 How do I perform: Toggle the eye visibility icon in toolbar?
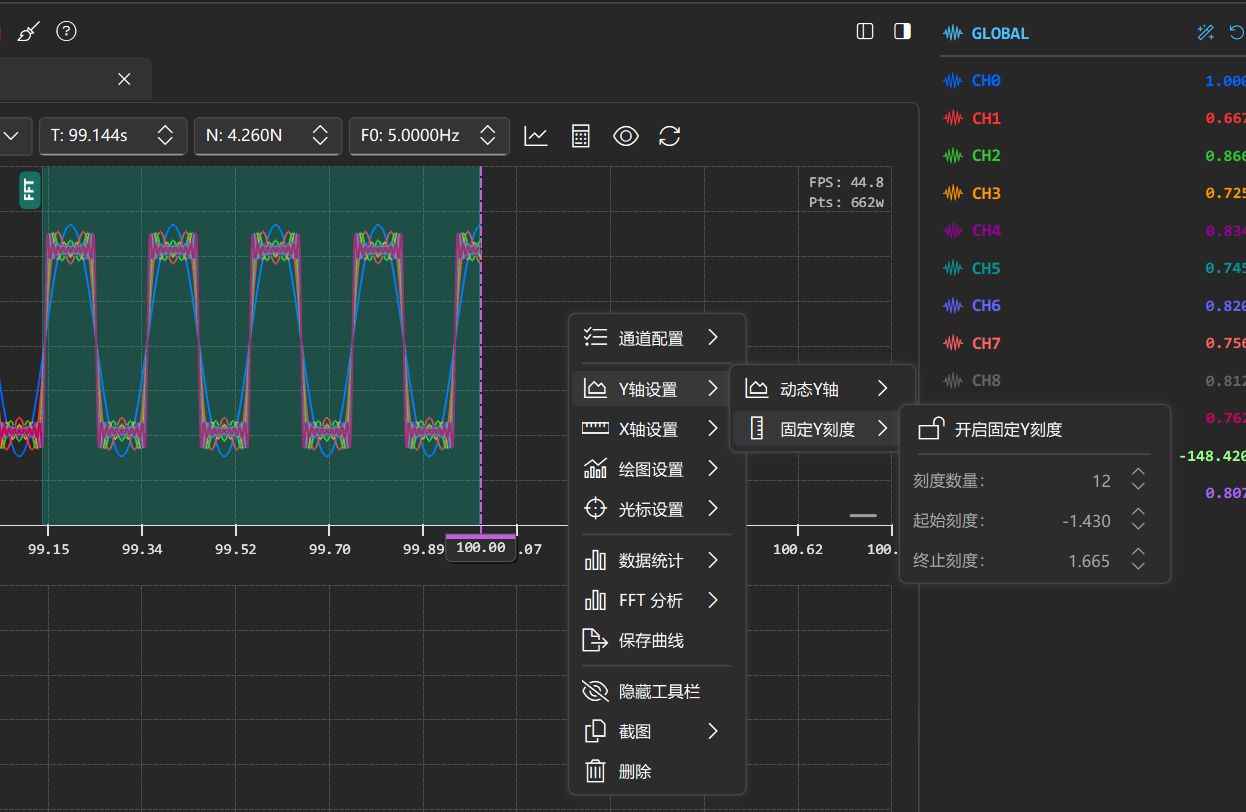click(x=626, y=136)
